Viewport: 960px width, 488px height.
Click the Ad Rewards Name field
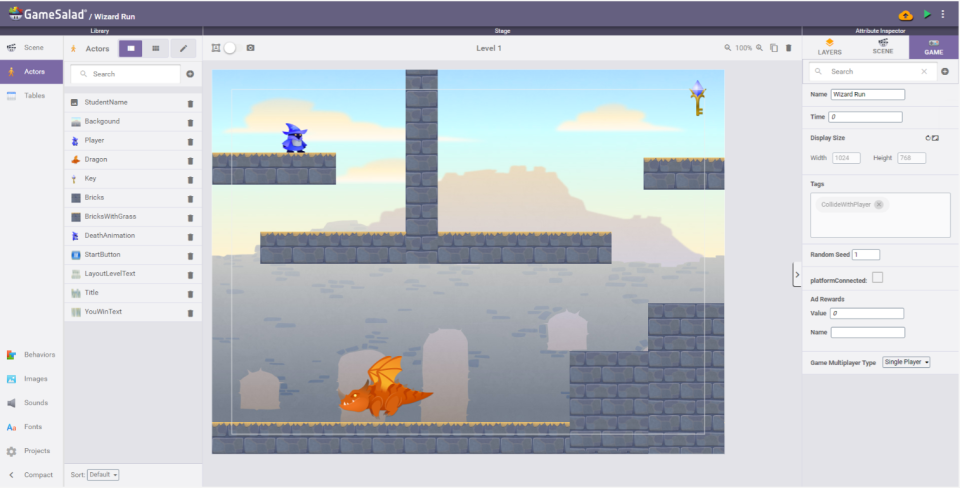click(x=868, y=332)
